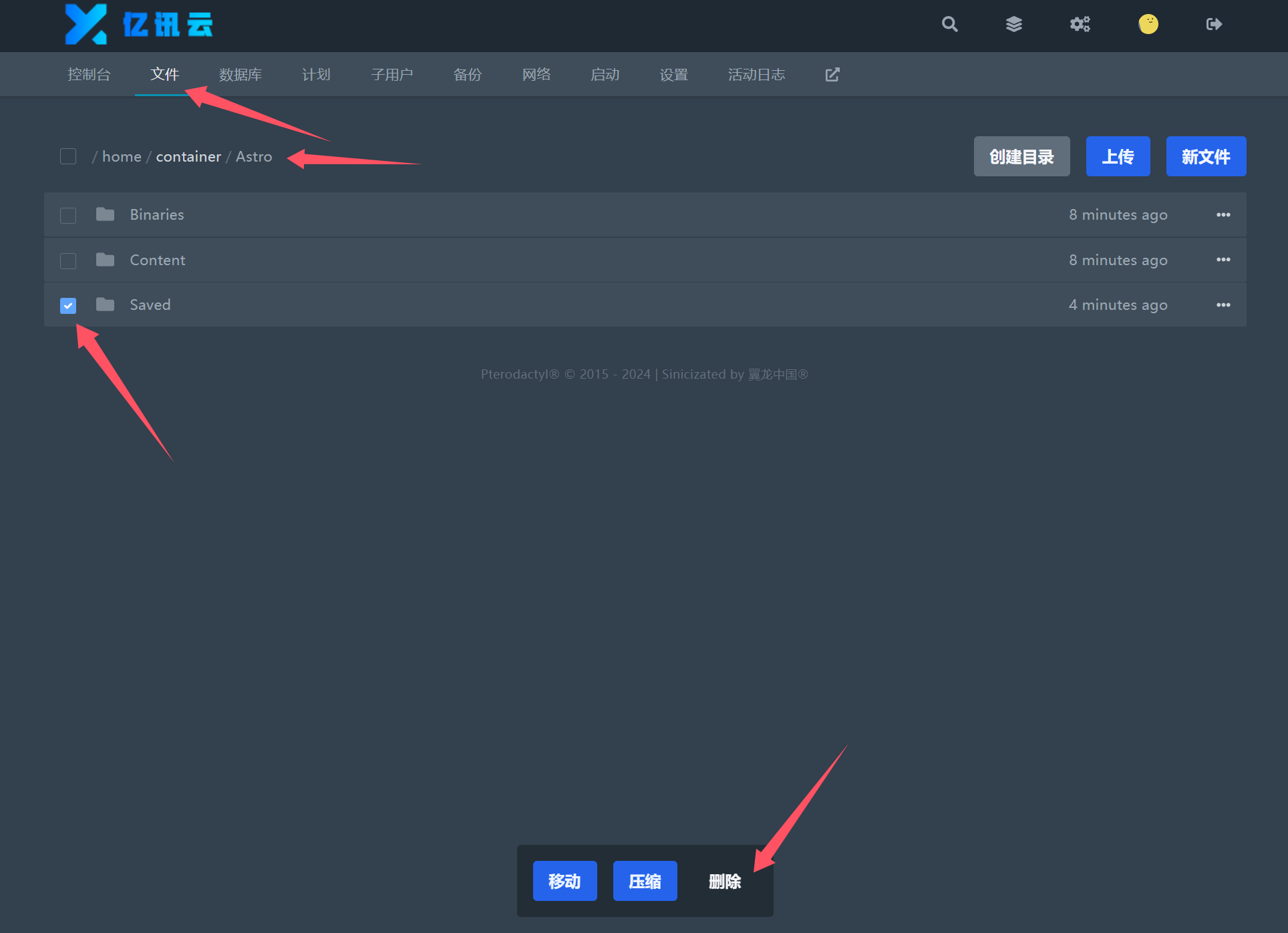Click the 新文件 button
The image size is (1288, 933).
pos(1206,156)
